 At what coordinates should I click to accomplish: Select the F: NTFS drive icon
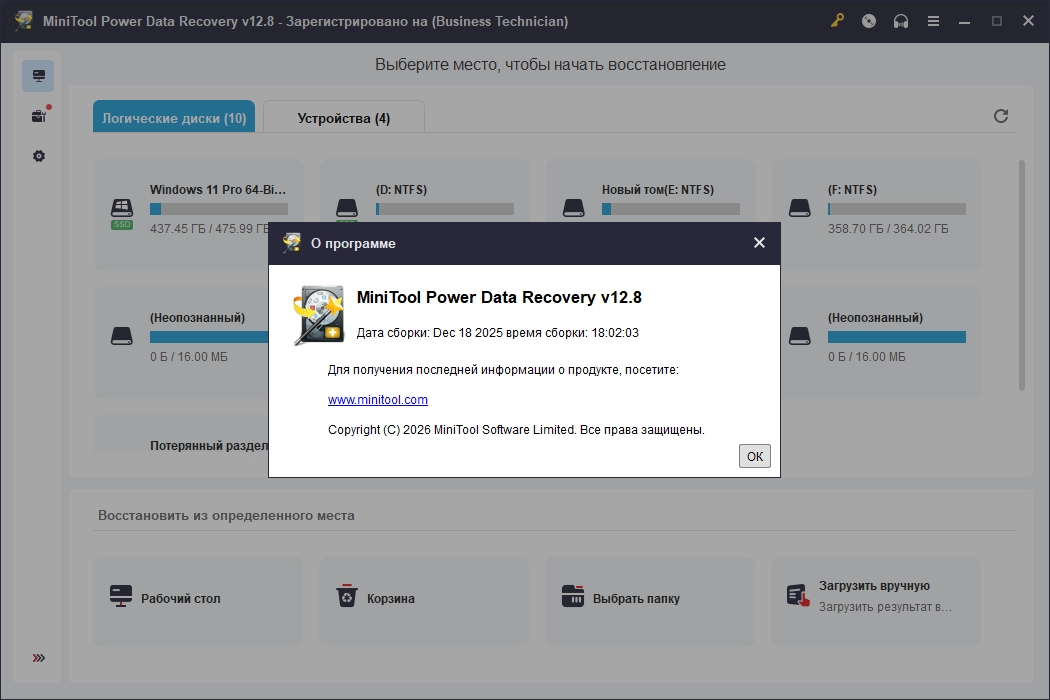[800, 208]
